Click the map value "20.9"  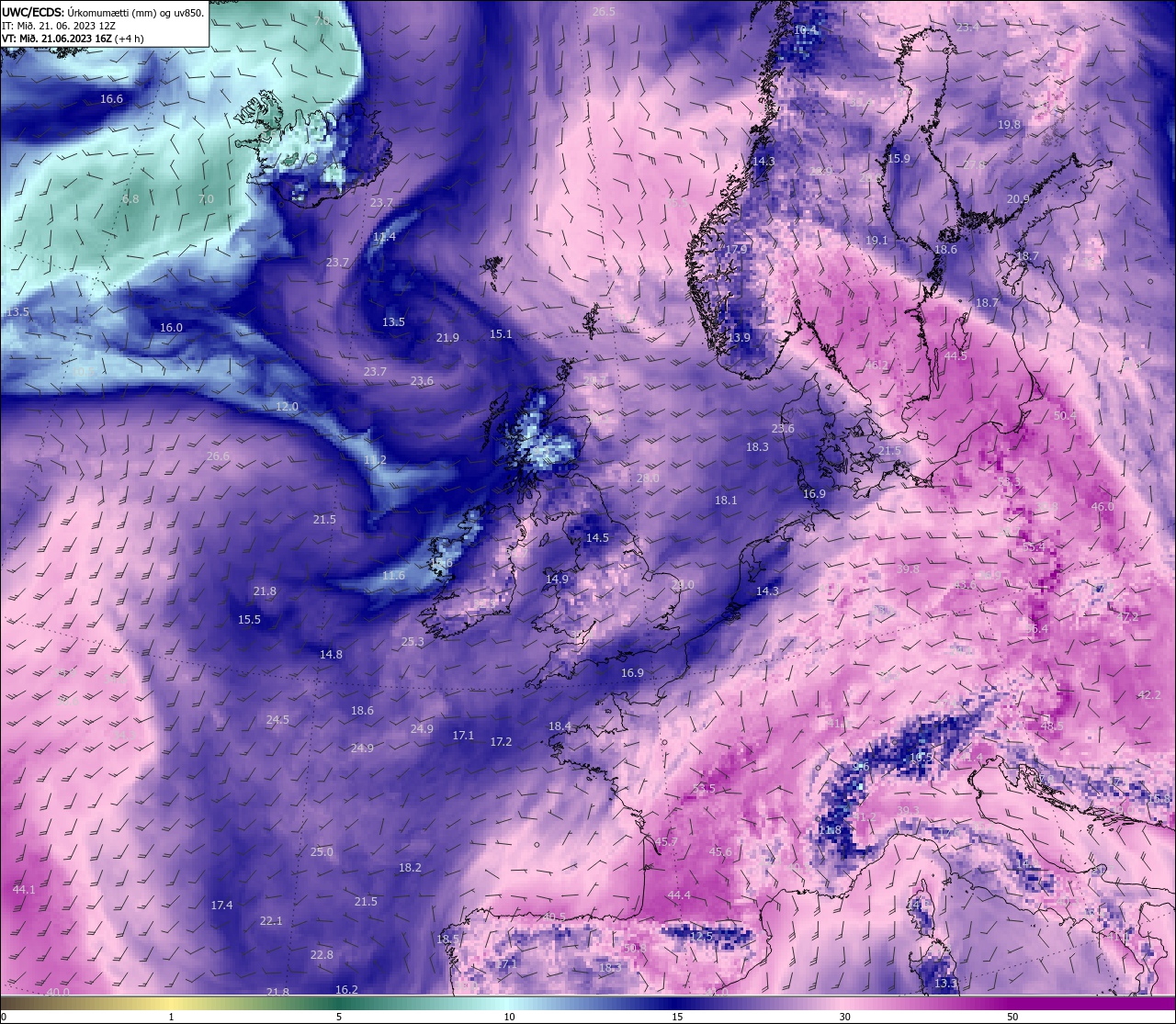1018,199
